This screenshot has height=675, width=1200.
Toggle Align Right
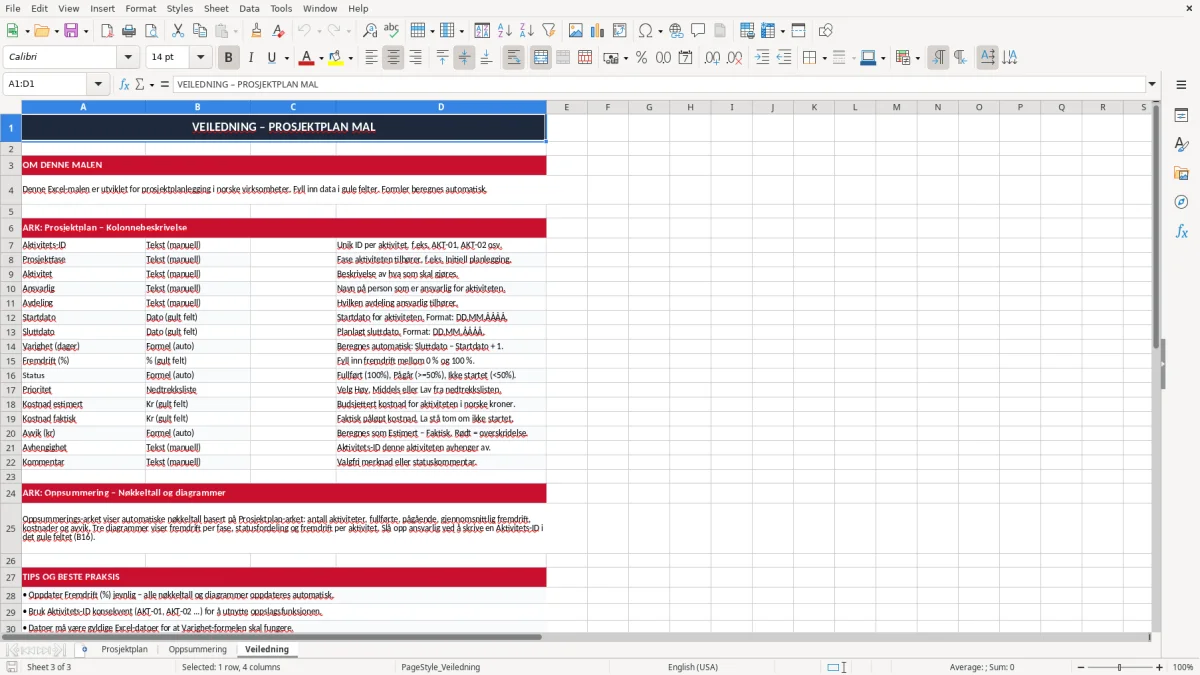coord(415,58)
